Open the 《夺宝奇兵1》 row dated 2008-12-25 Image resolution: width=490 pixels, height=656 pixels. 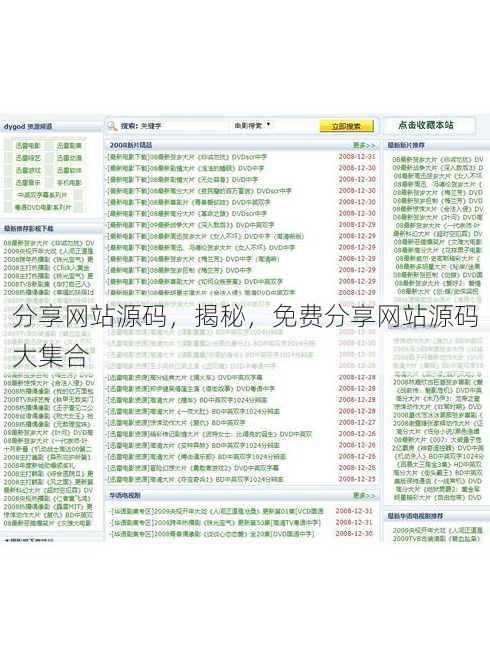click(195, 479)
